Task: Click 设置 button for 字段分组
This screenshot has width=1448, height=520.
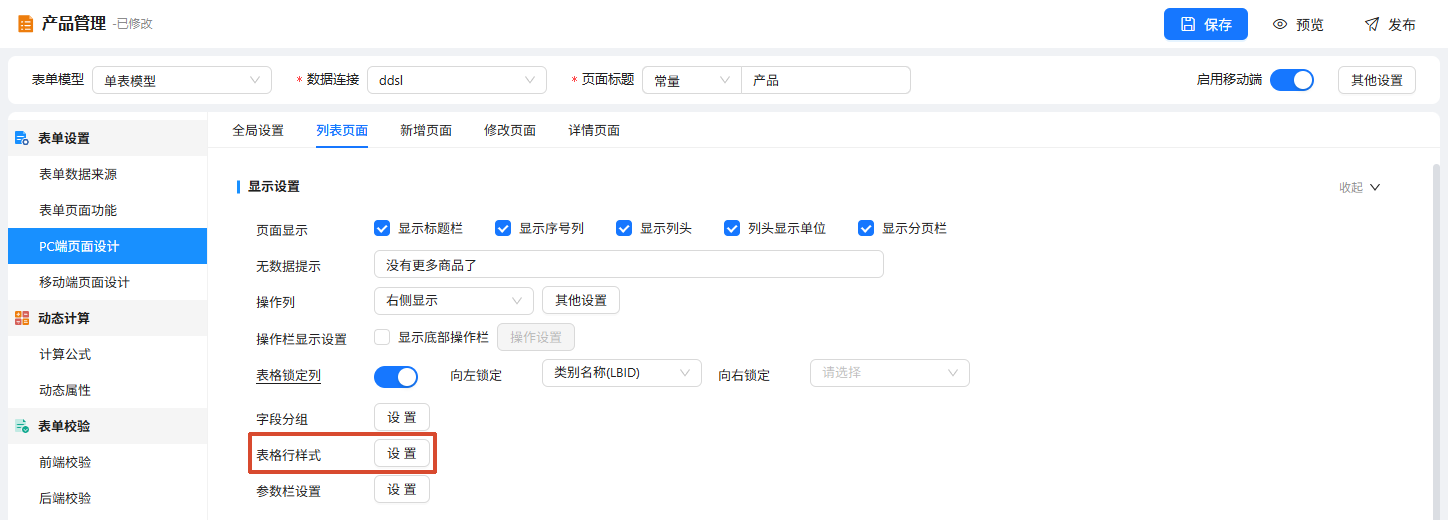Action: pos(402,417)
